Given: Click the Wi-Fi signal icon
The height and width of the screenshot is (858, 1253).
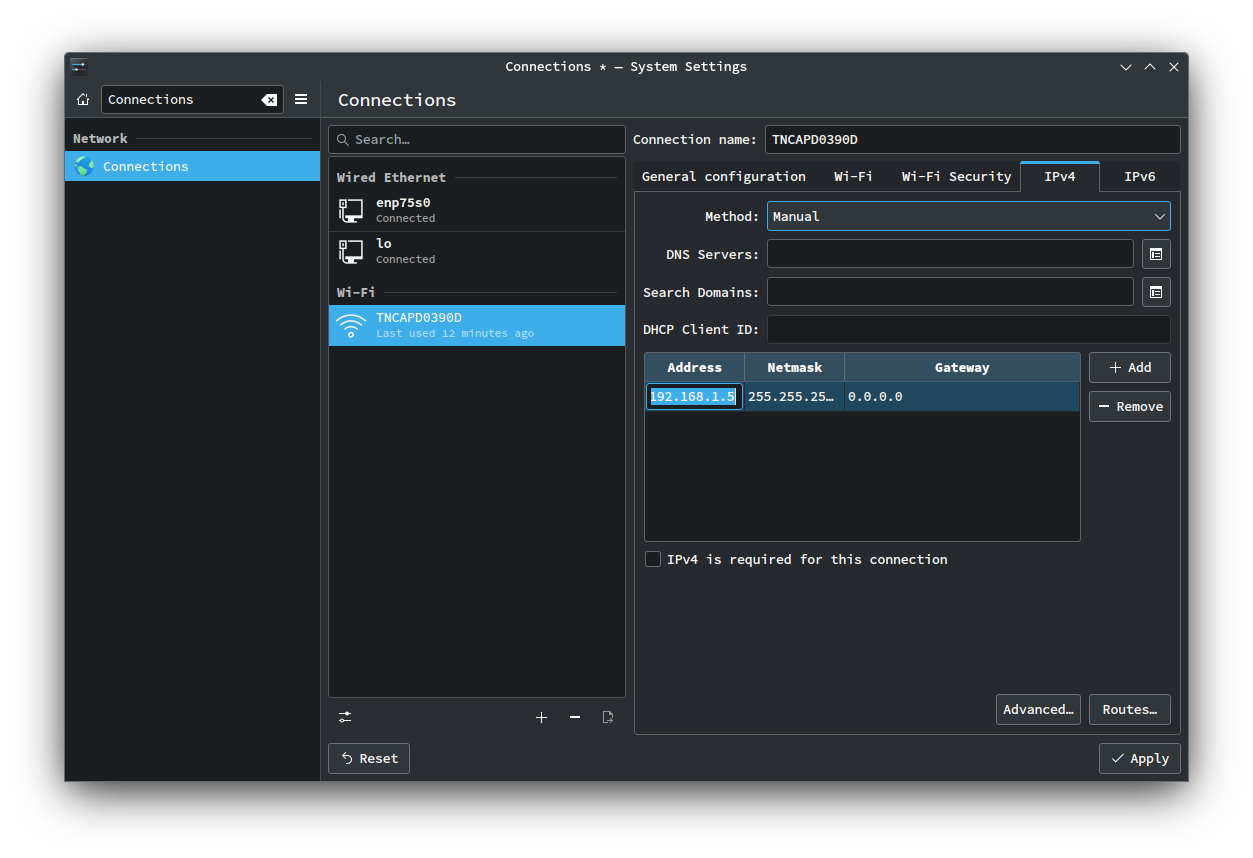Looking at the screenshot, I should 351,326.
